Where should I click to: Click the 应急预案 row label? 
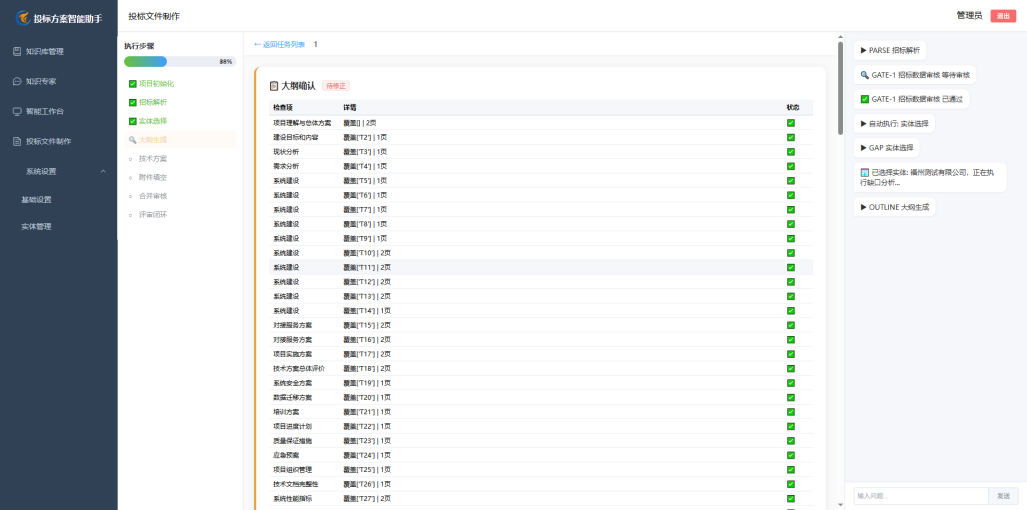pyautogui.click(x=286, y=455)
